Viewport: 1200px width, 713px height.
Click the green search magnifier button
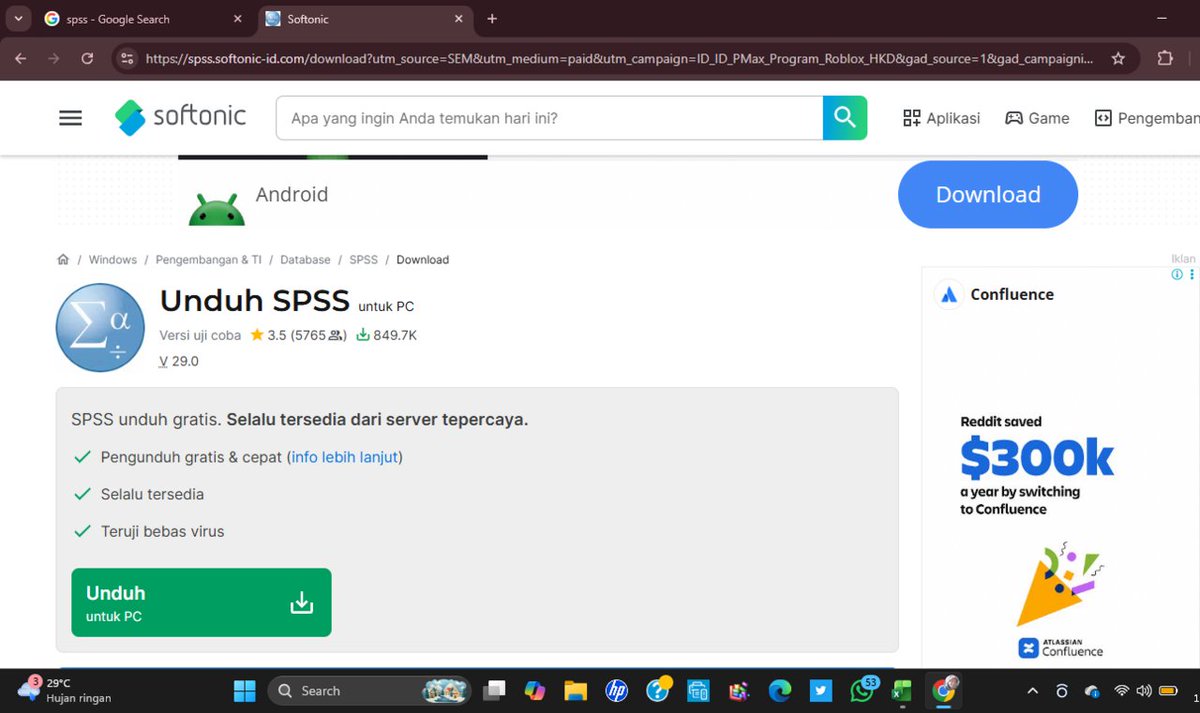coord(845,118)
